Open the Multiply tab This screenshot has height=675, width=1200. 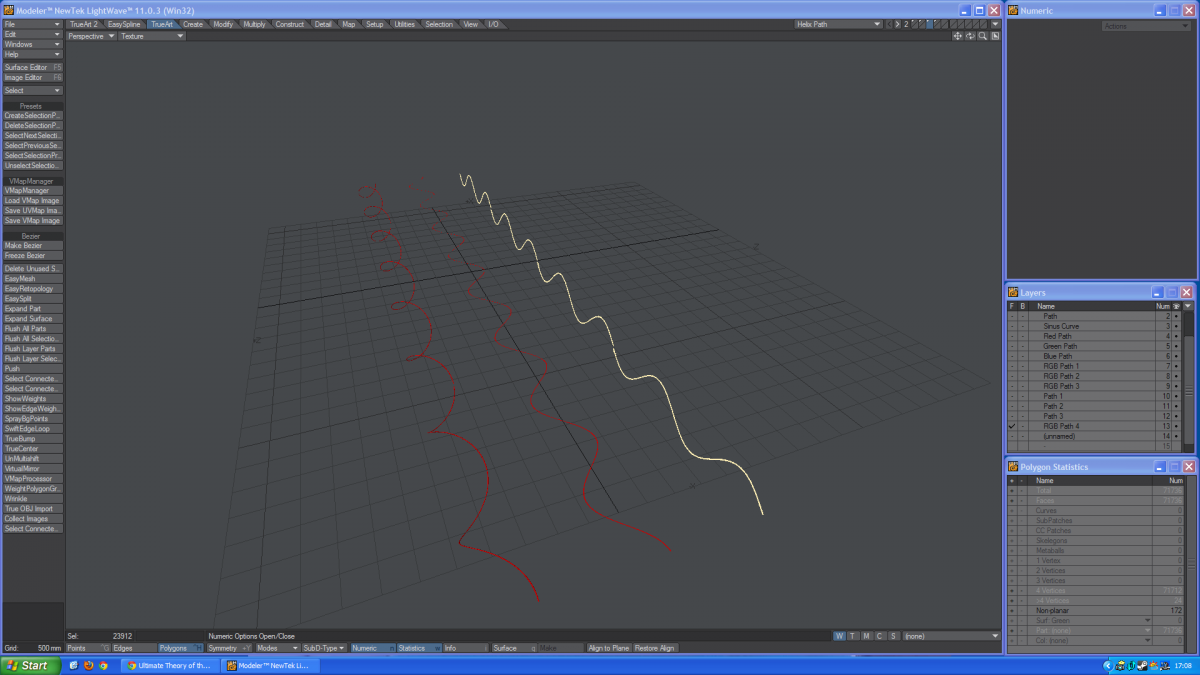(x=254, y=24)
